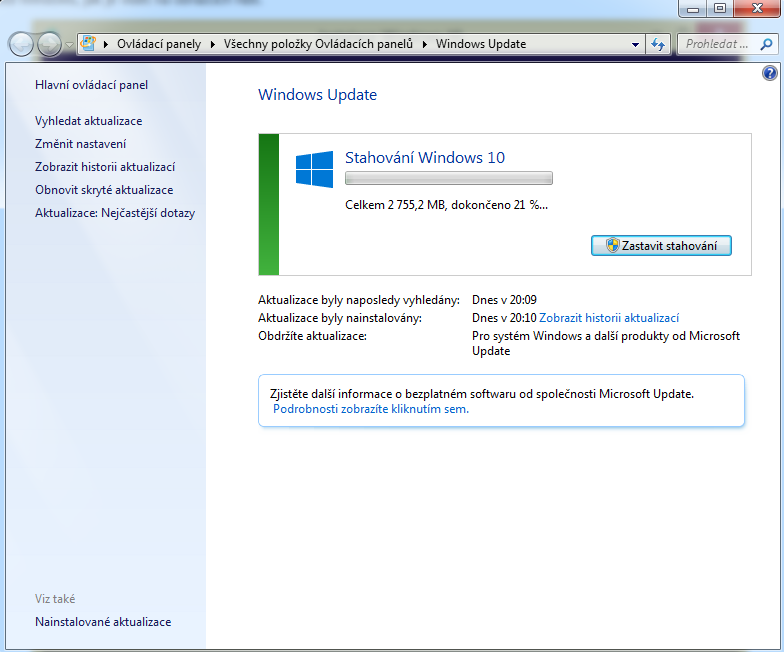Click the Celkem 2 755,2 MB status text
Screen dimensions: 784x652
(446, 205)
